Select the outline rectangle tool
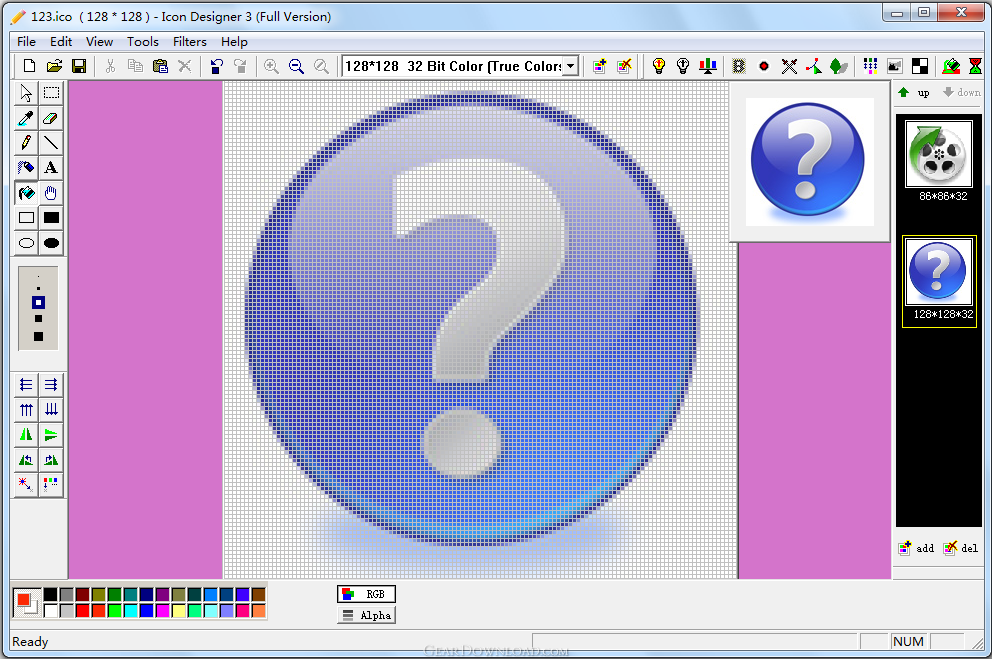992x659 pixels. (26, 218)
